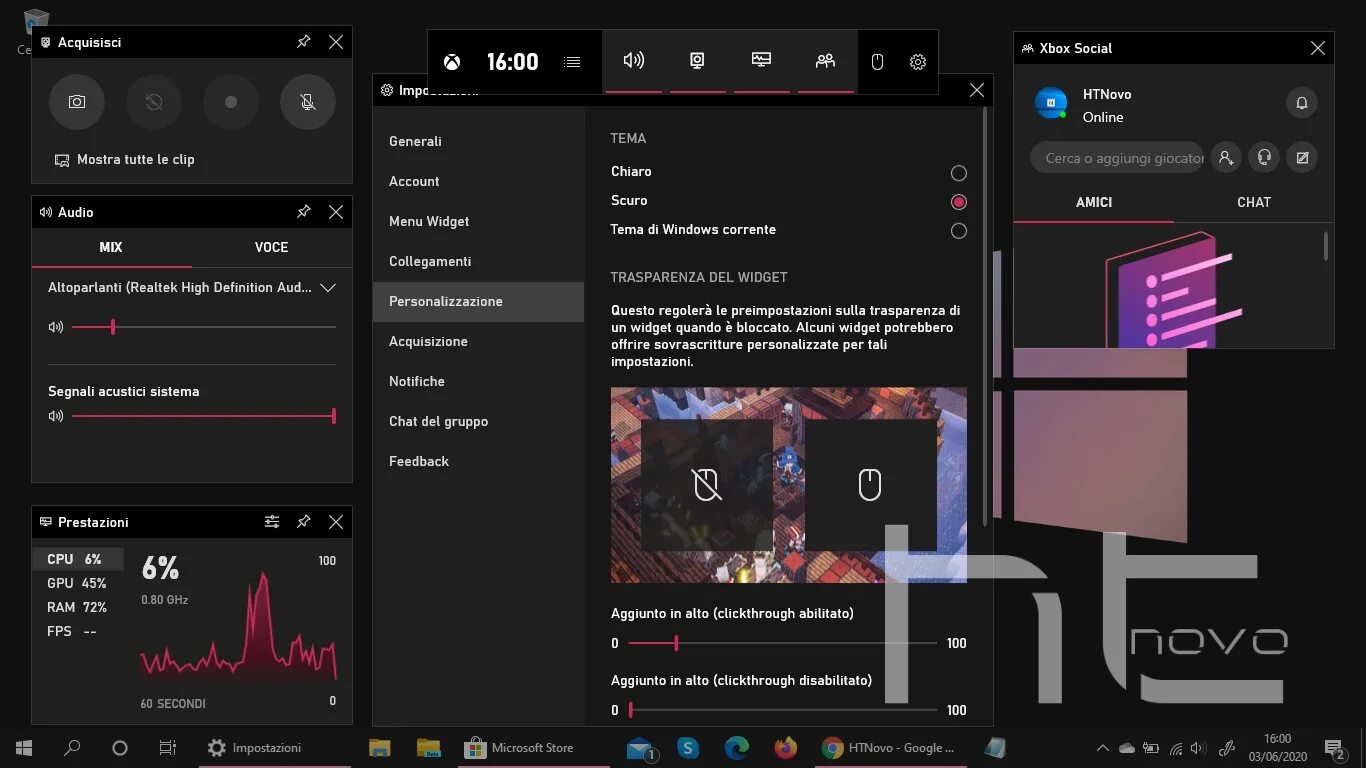Show hidden tray icons chevron
Viewport: 1366px width, 768px height.
(x=1103, y=748)
